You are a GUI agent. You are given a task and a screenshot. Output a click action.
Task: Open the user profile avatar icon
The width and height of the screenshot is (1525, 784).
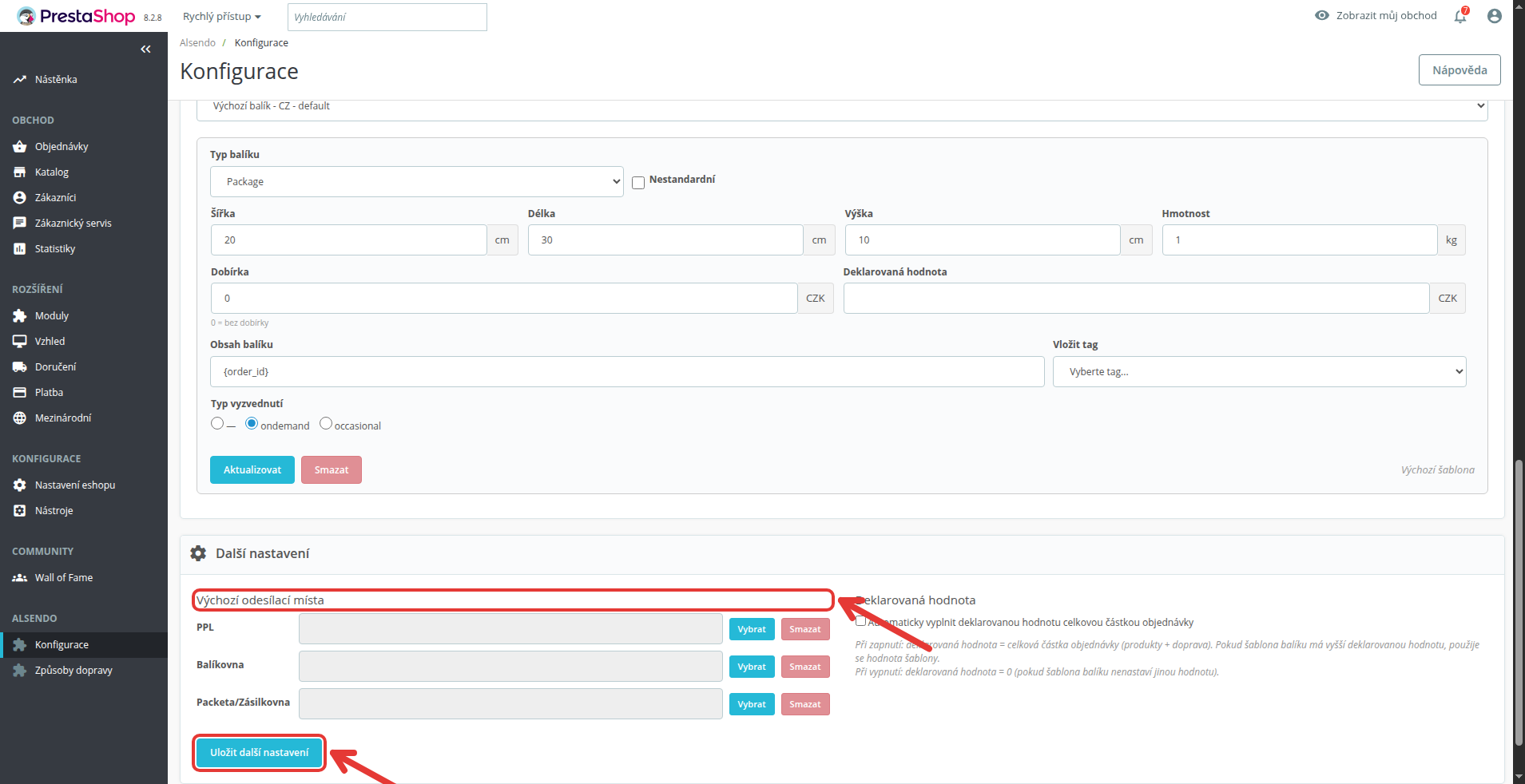pos(1495,16)
